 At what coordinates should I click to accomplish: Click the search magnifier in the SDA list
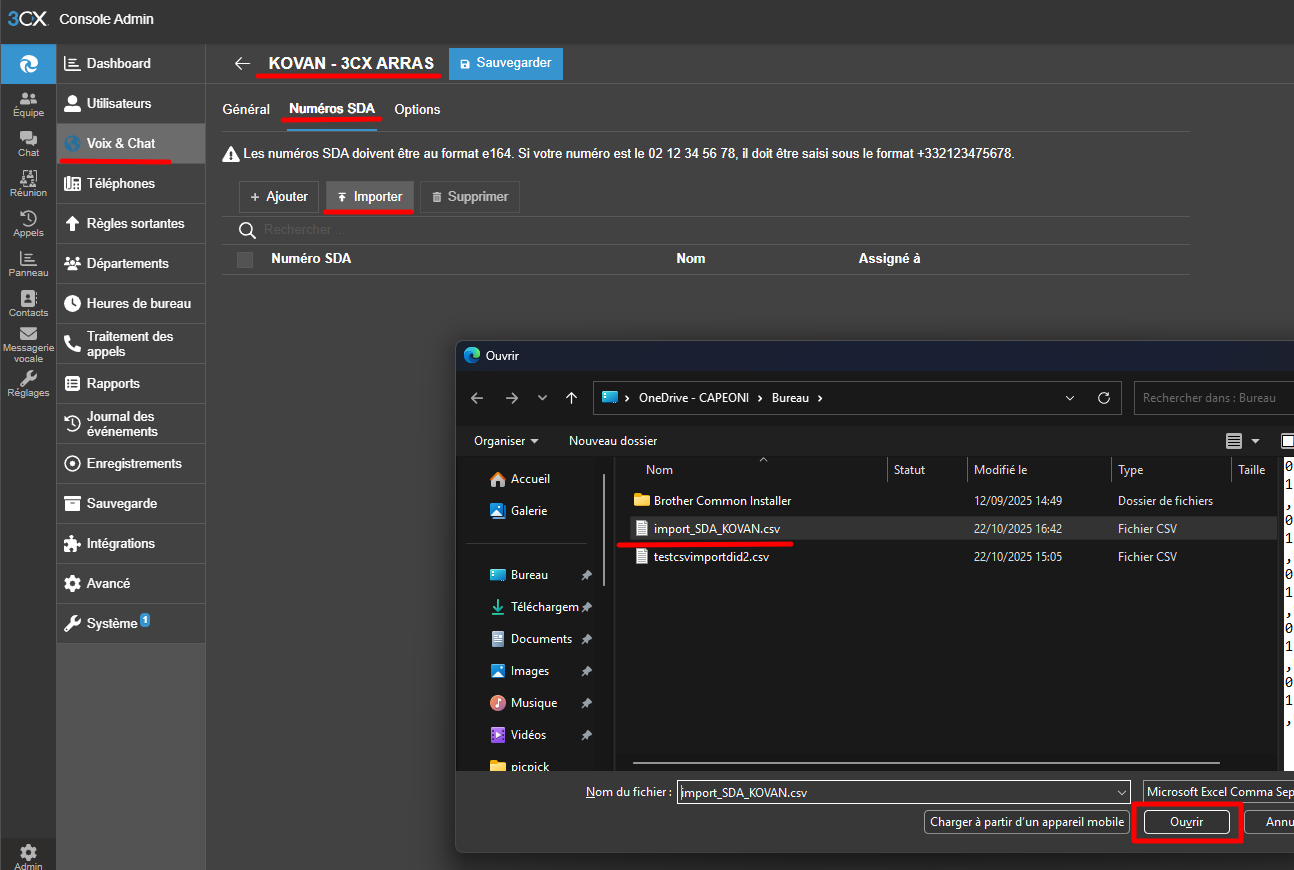point(247,230)
